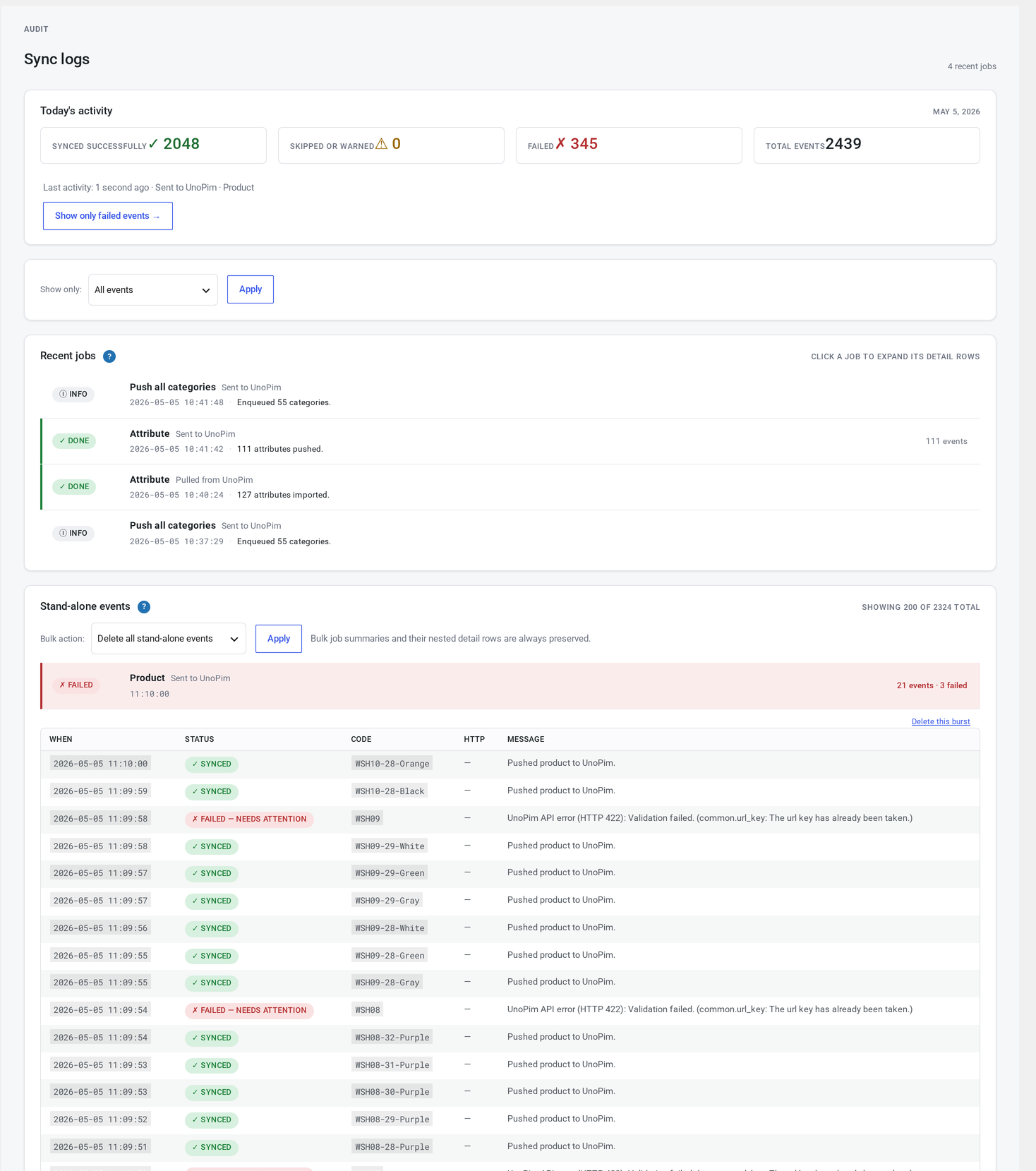Open the Show only events dropdown
Viewport: 1036px width, 1171px height.
(x=153, y=290)
